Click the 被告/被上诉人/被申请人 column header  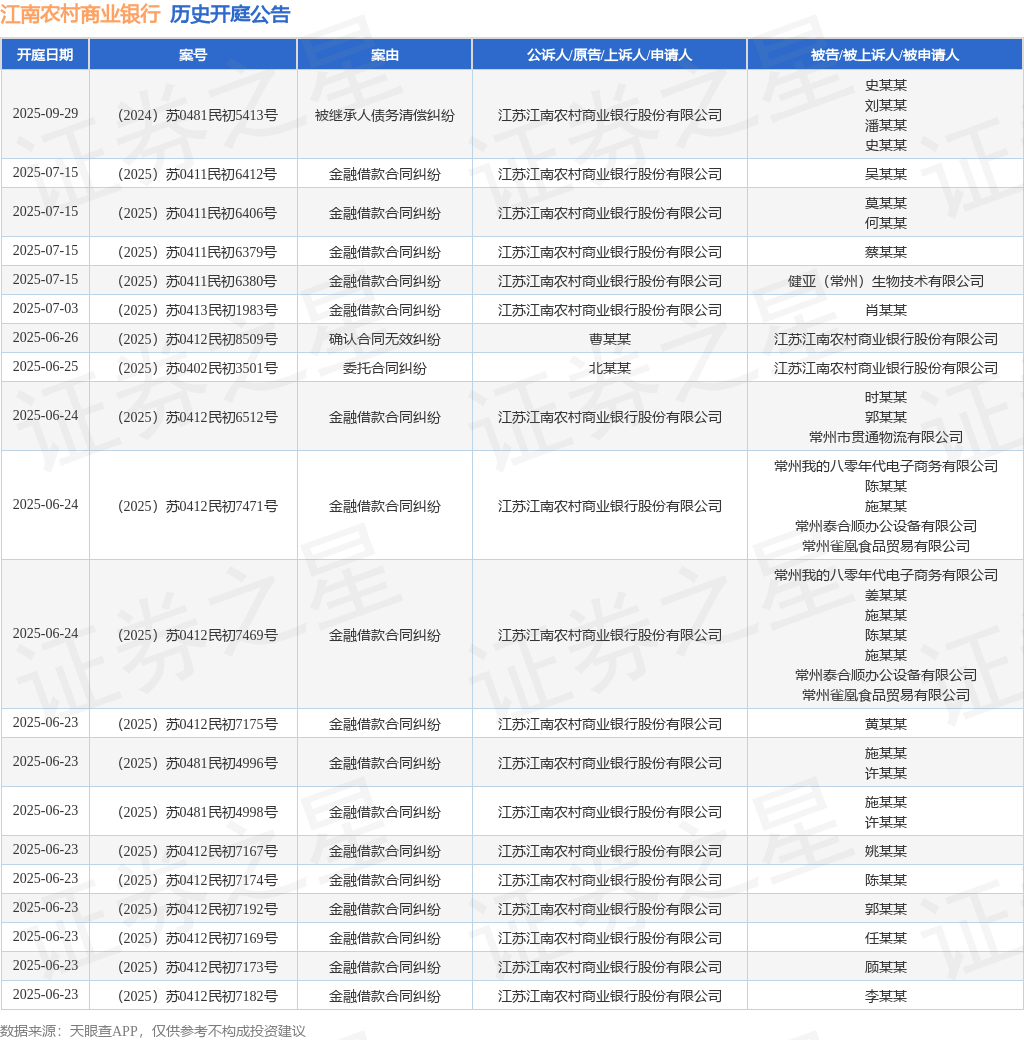coord(885,54)
